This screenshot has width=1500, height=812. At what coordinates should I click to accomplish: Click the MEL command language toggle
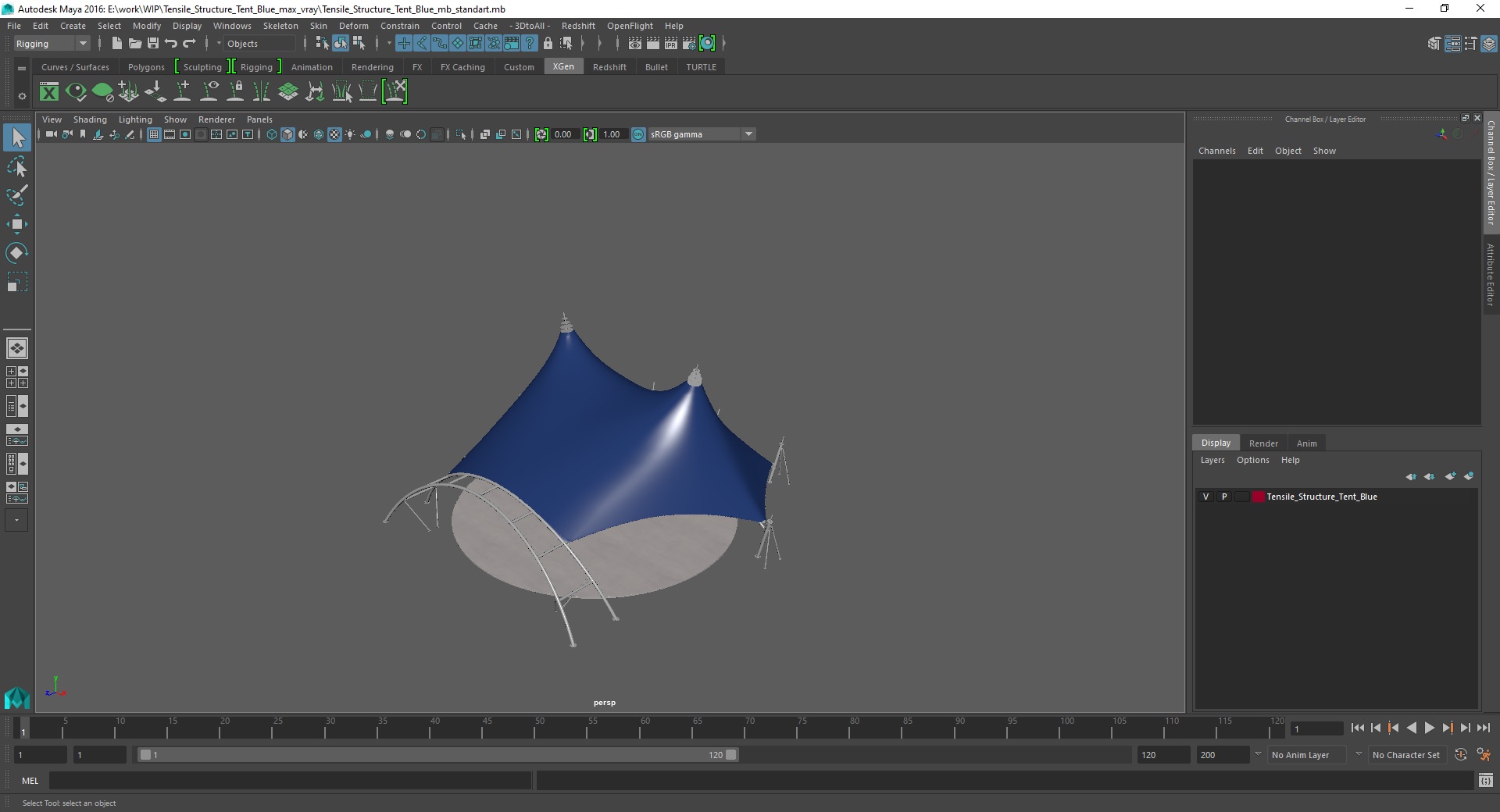pyautogui.click(x=30, y=781)
